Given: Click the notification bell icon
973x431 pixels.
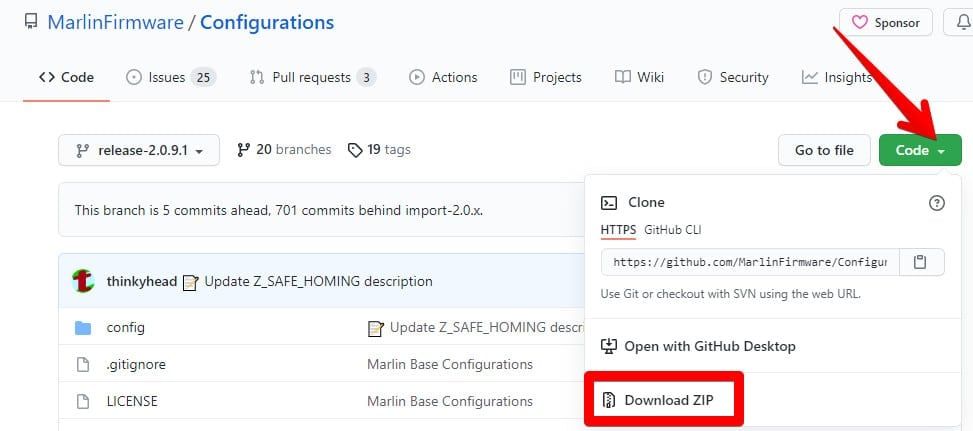Looking at the screenshot, I should [960, 22].
